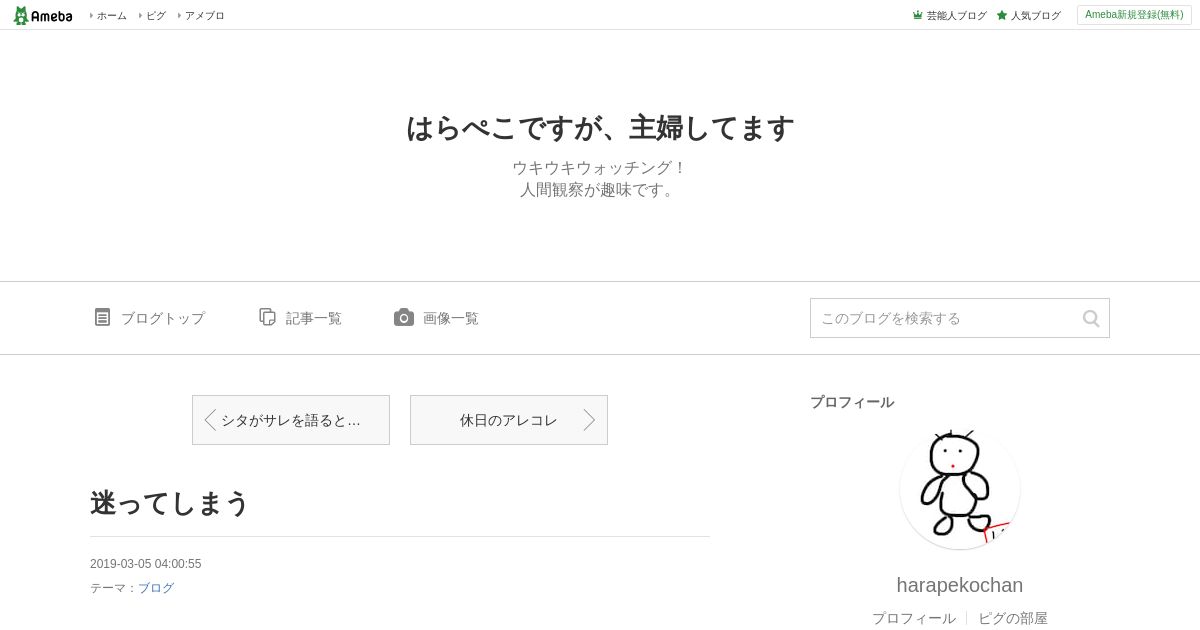Open the harapekochan profile avatar
This screenshot has height=630, width=1200.
click(x=960, y=489)
